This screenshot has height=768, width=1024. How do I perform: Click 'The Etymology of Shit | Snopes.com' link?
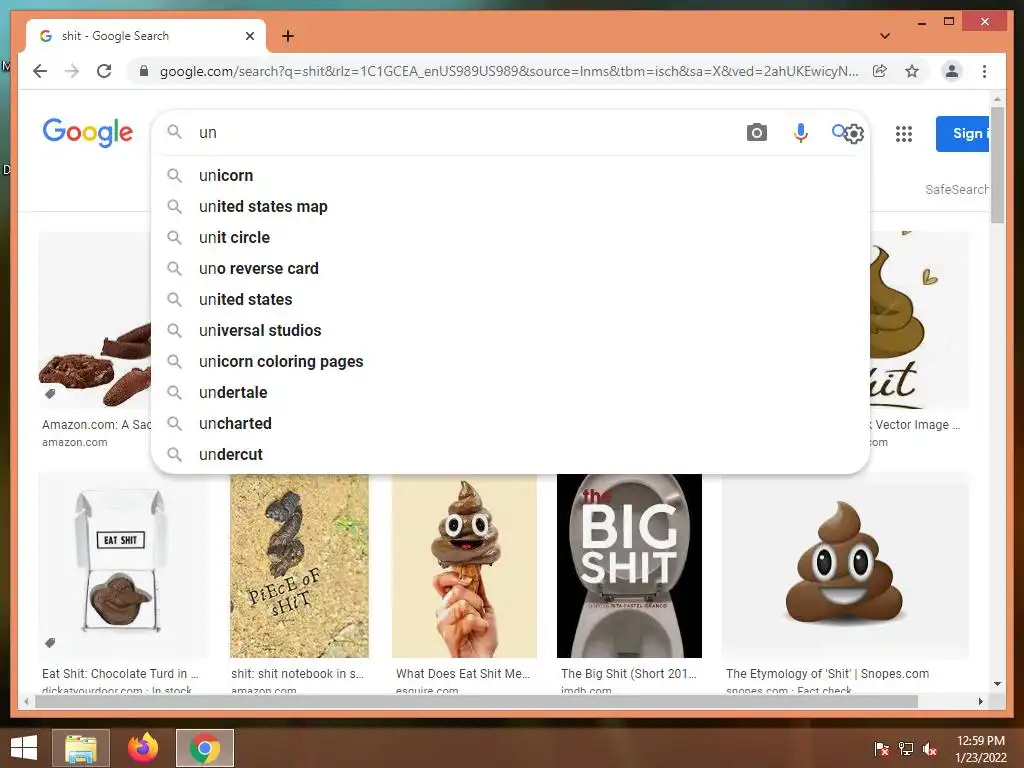[x=827, y=674]
